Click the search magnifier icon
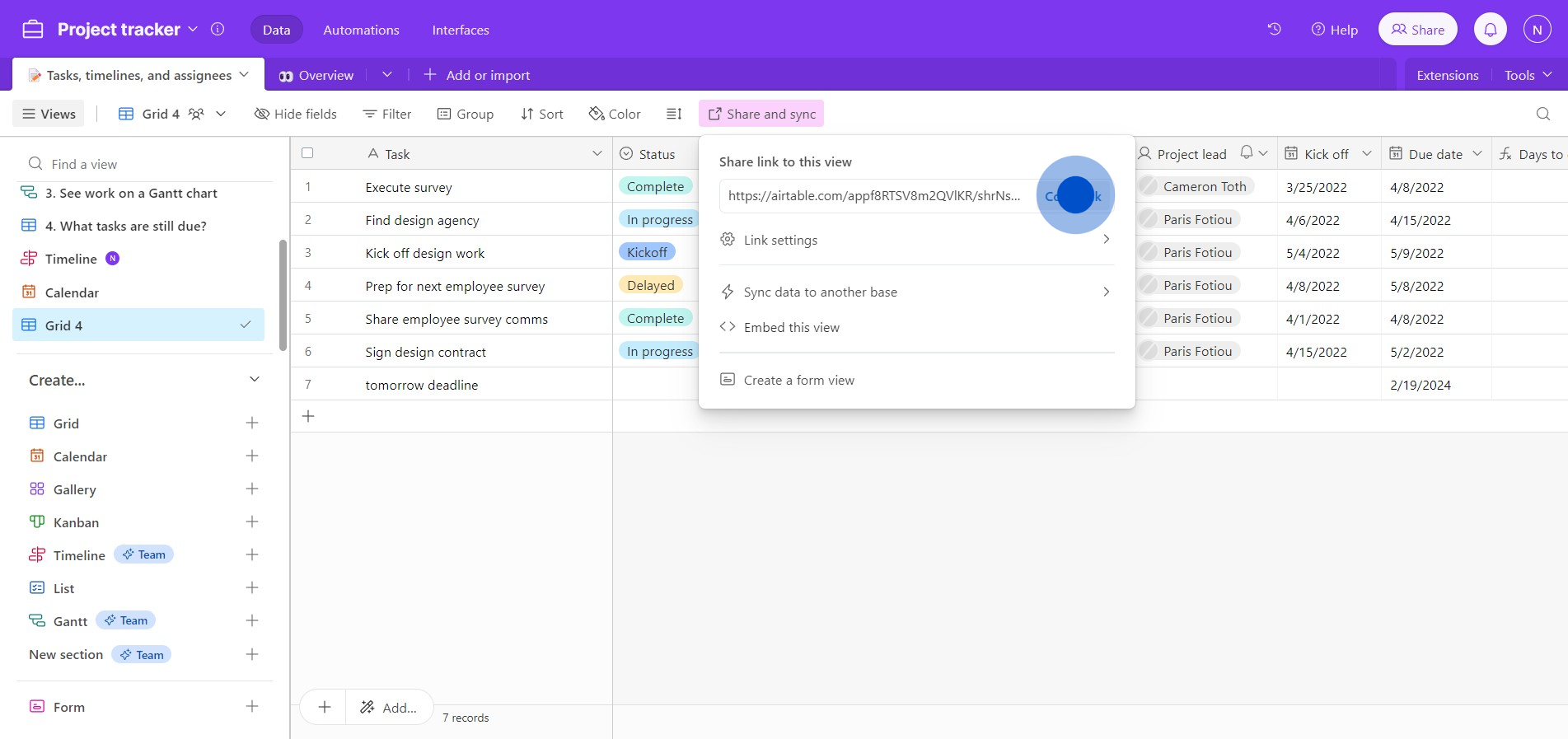1568x739 pixels. coord(1542,114)
